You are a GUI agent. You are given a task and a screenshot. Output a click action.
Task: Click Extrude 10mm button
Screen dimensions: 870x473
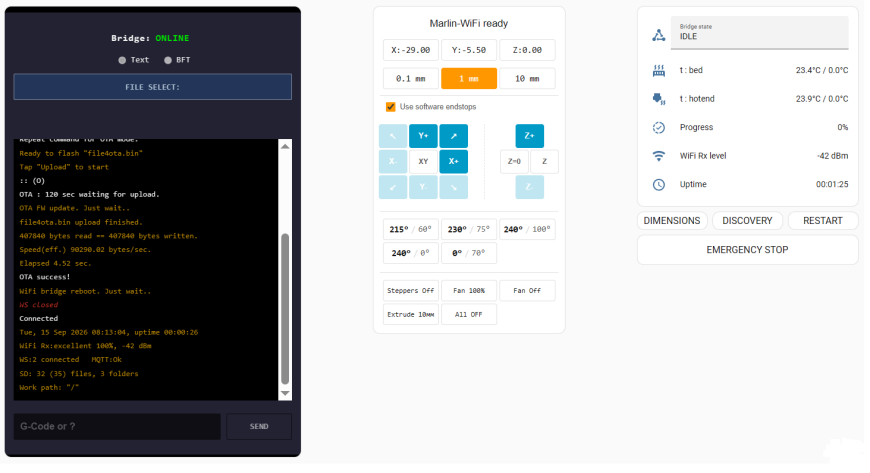pos(411,315)
